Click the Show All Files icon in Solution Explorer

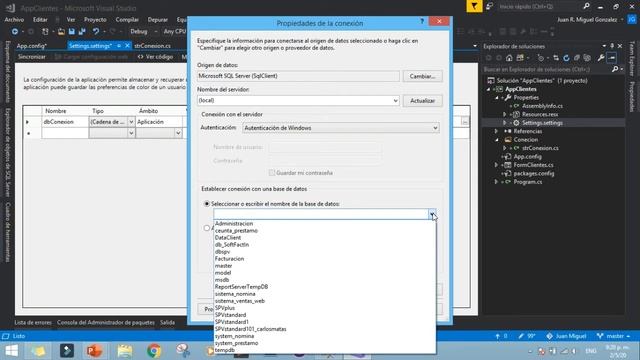tap(587, 58)
